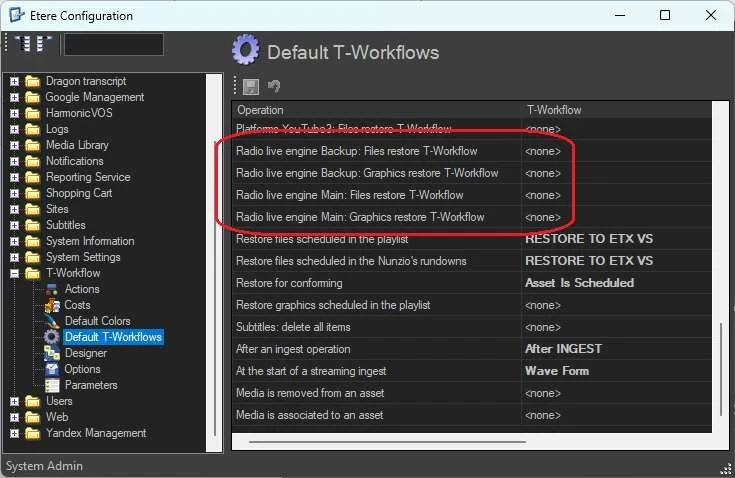Click the Parameters list icon

[x=52, y=385]
